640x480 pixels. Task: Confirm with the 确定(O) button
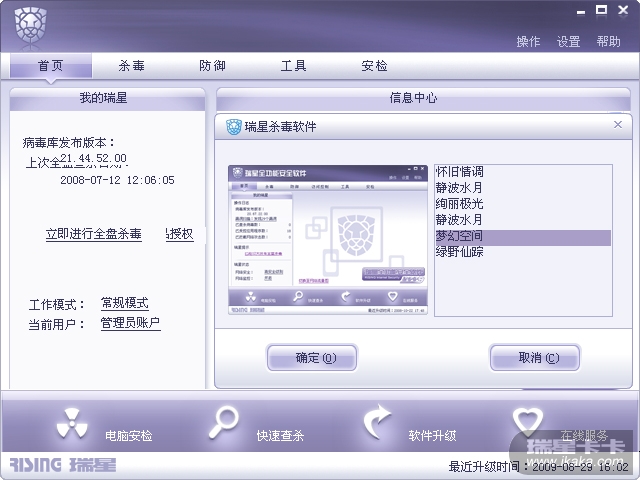(x=312, y=358)
